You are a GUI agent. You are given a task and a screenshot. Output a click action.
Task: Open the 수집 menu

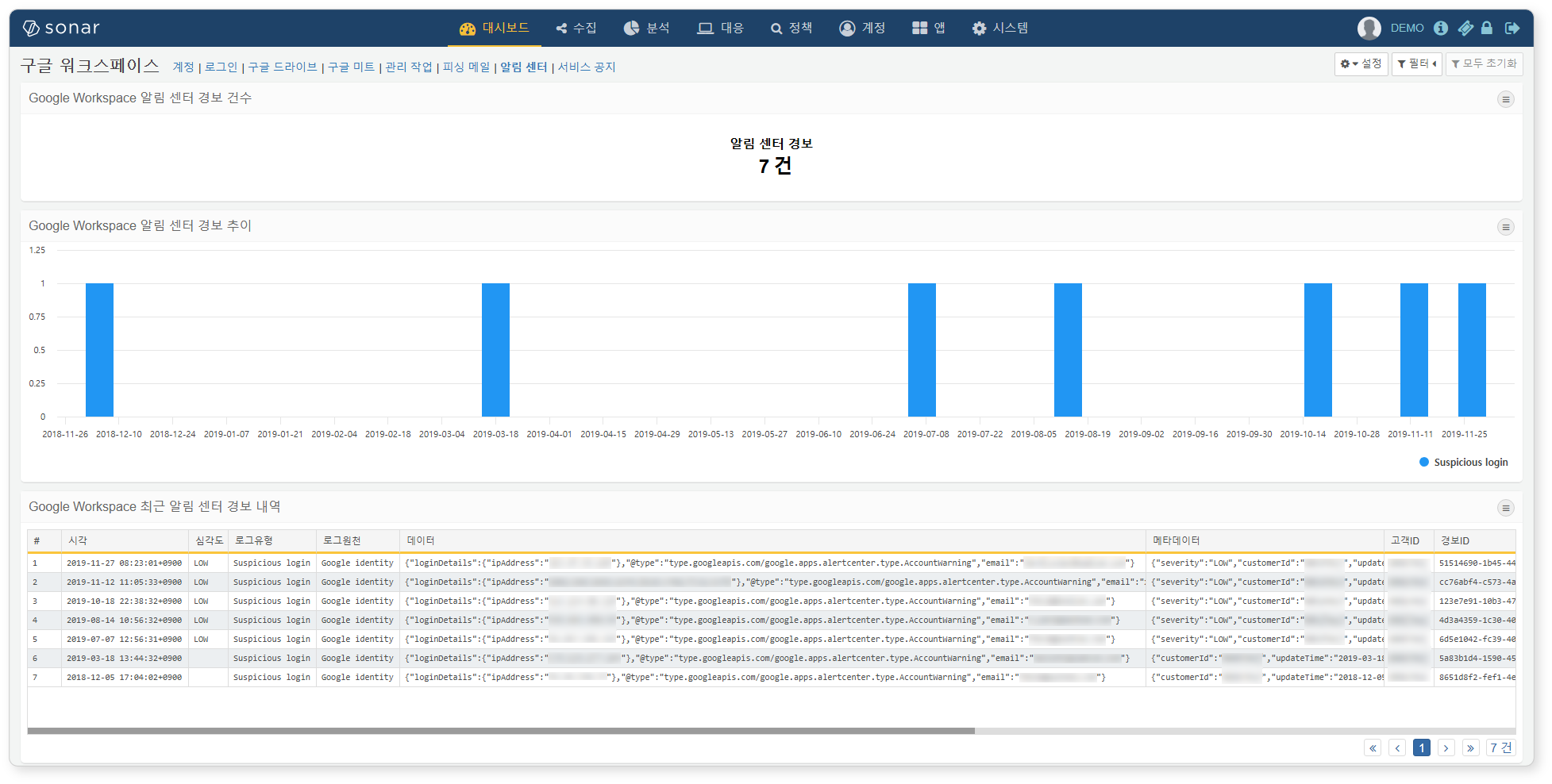tap(576, 28)
